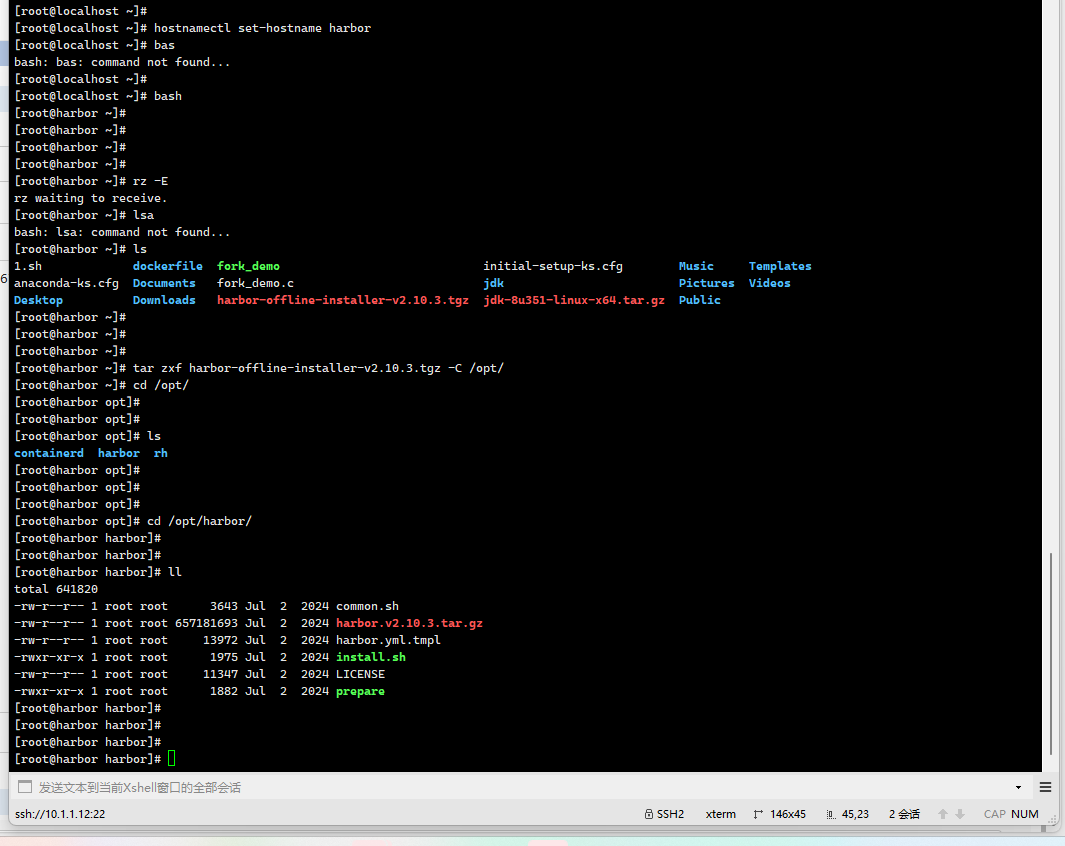Click the xterm terminal type indicator
1065x846 pixels.
click(x=721, y=814)
